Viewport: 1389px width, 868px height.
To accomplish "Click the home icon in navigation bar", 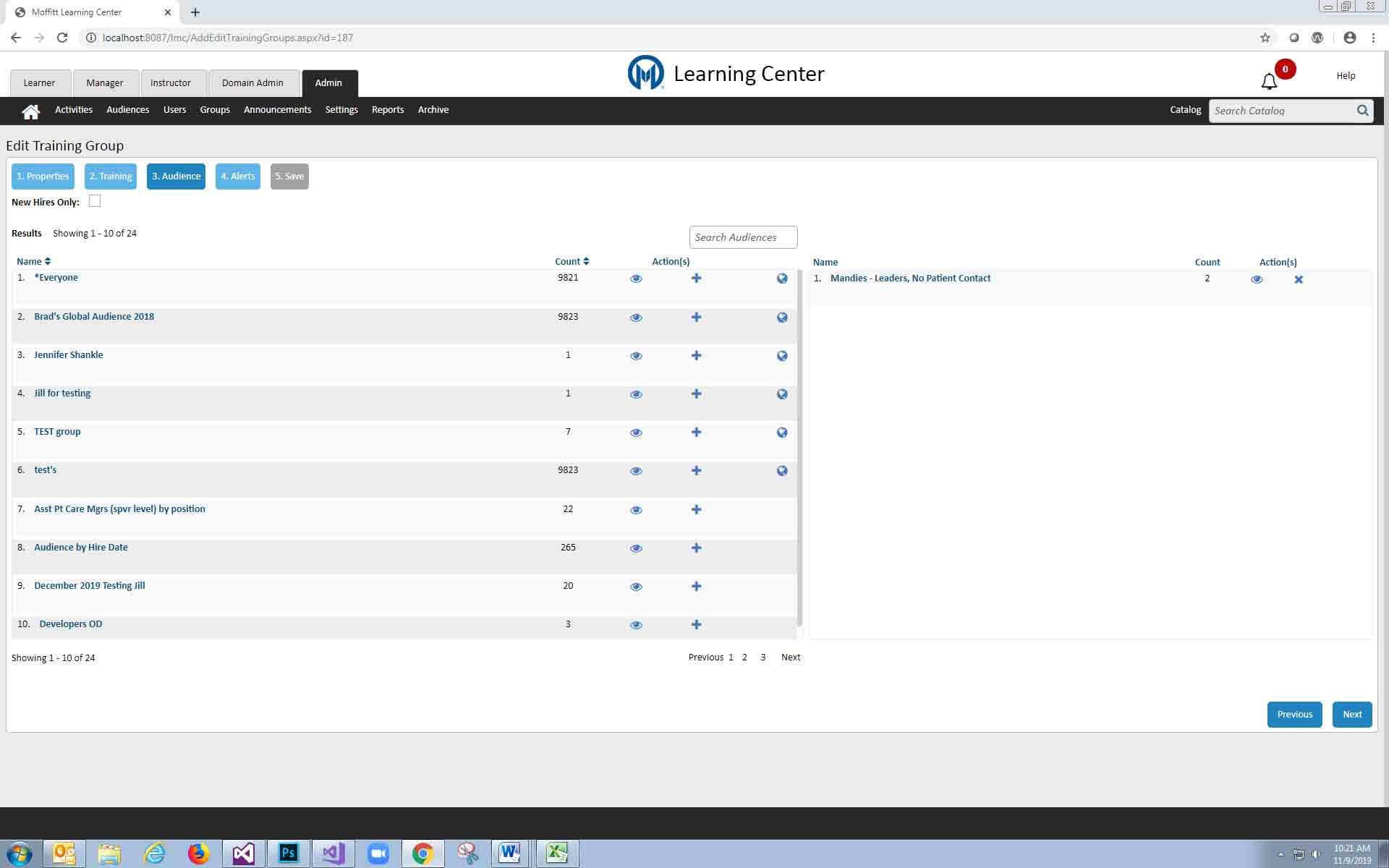I will pyautogui.click(x=30, y=111).
